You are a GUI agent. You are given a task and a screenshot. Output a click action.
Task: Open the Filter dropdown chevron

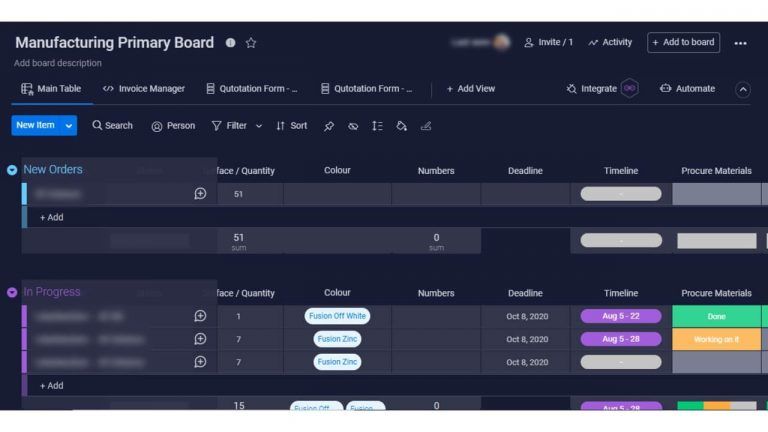pyautogui.click(x=259, y=126)
